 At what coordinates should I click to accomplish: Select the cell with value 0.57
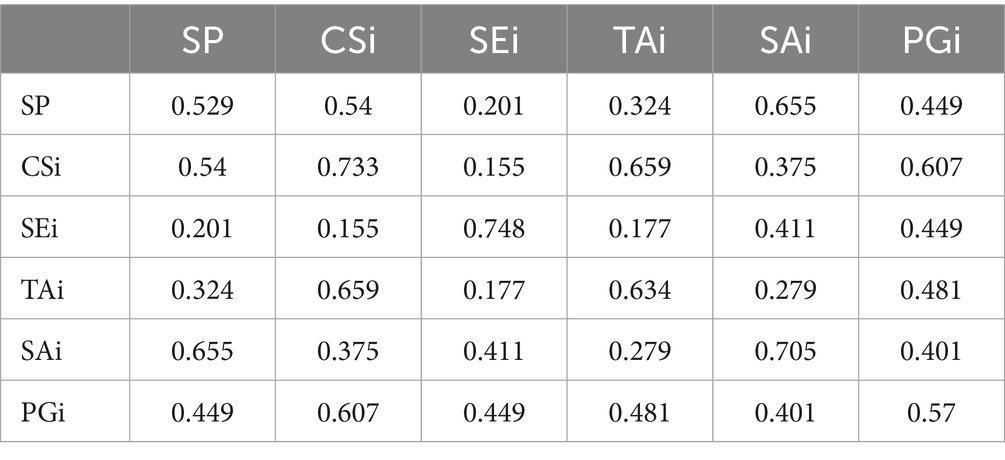click(931, 413)
